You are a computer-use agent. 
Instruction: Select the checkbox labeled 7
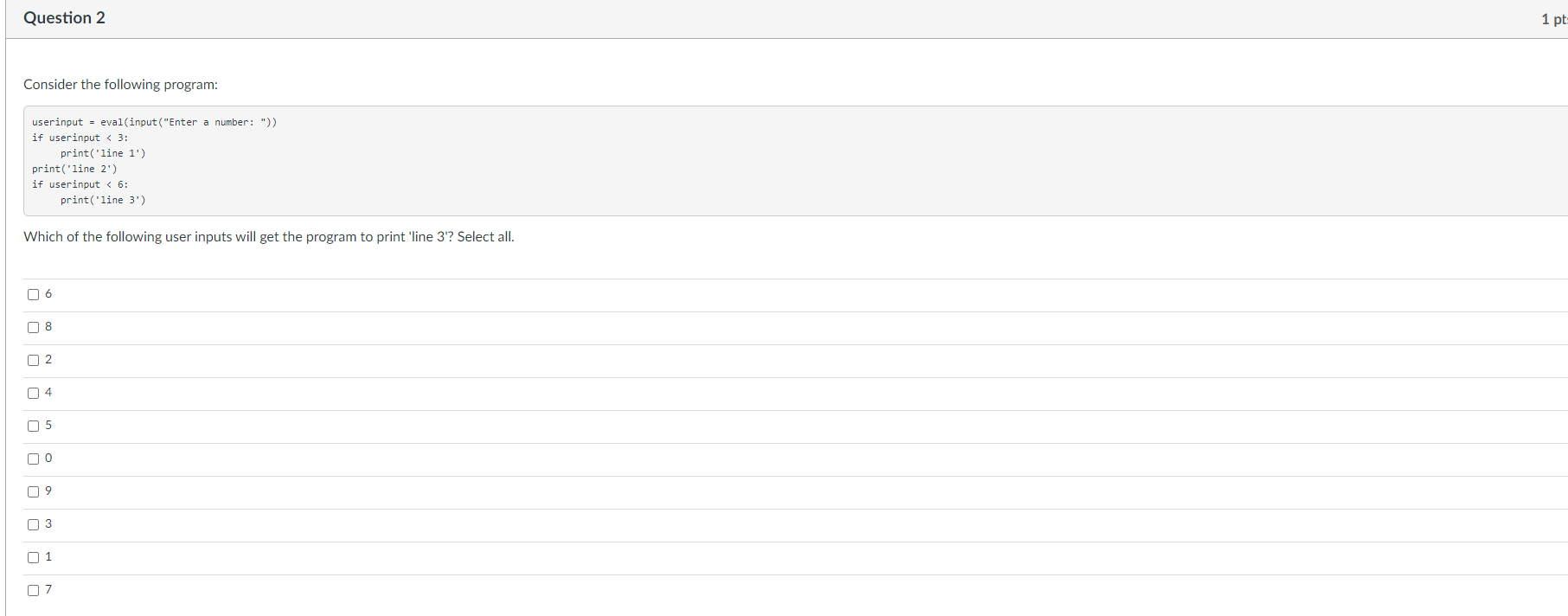[33, 590]
